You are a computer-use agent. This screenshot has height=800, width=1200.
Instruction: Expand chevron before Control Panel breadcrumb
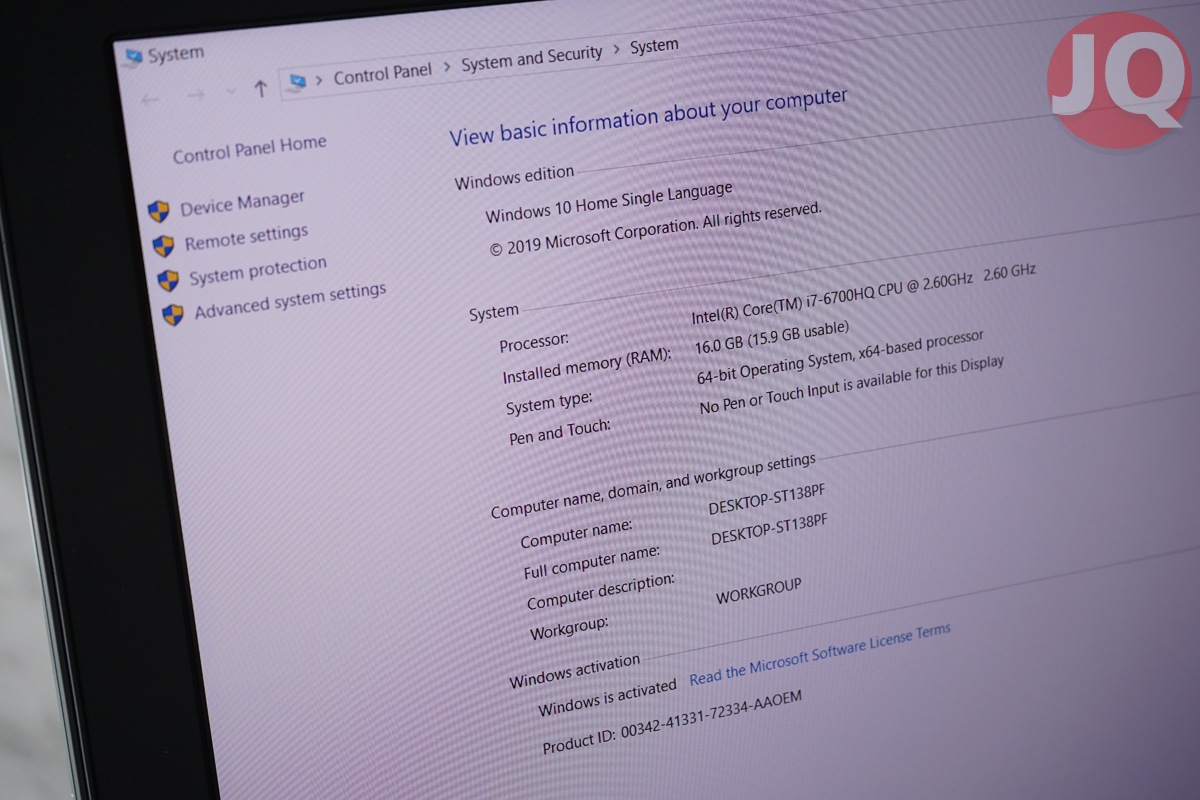pos(319,80)
